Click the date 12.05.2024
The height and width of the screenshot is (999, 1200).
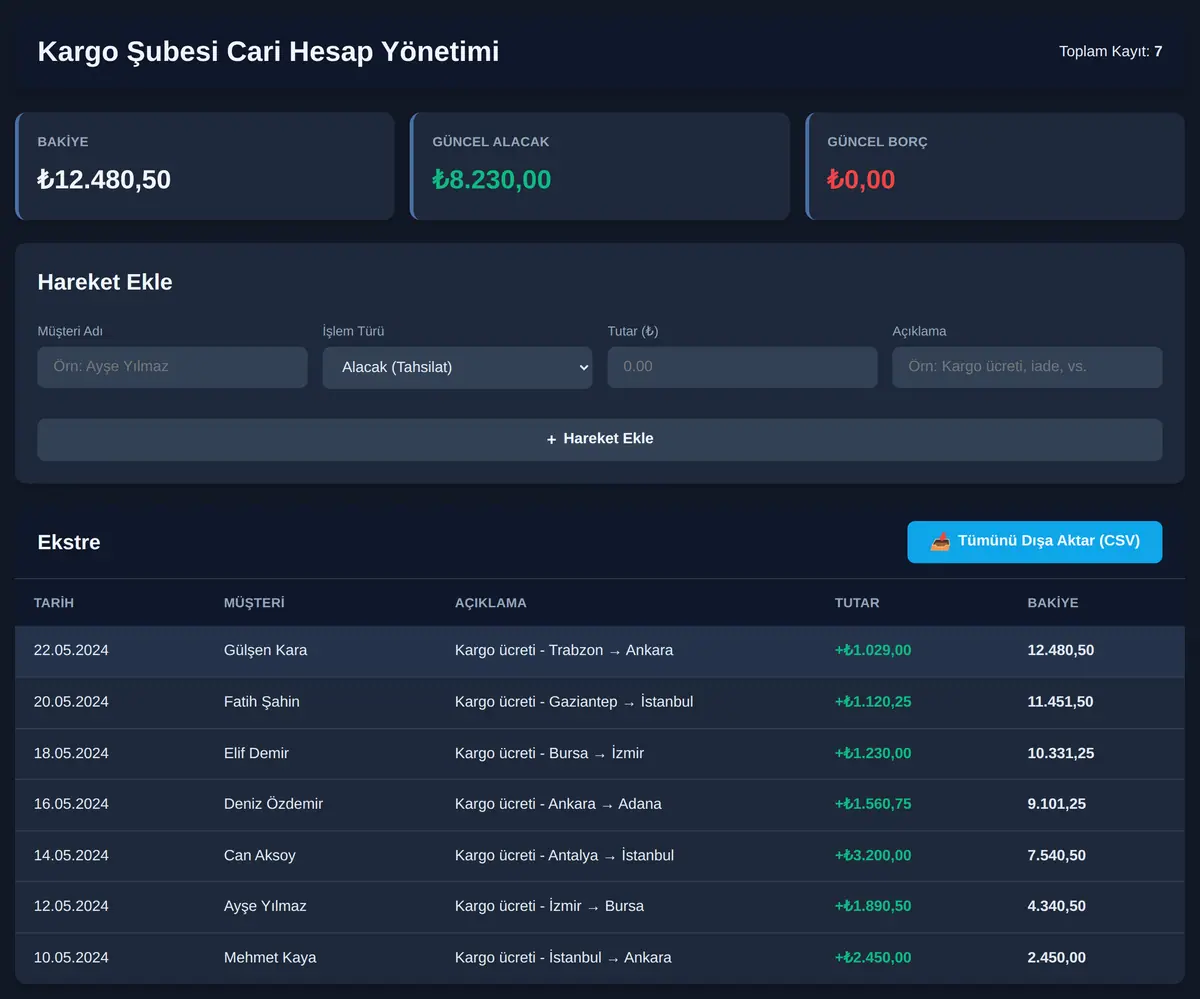71,906
